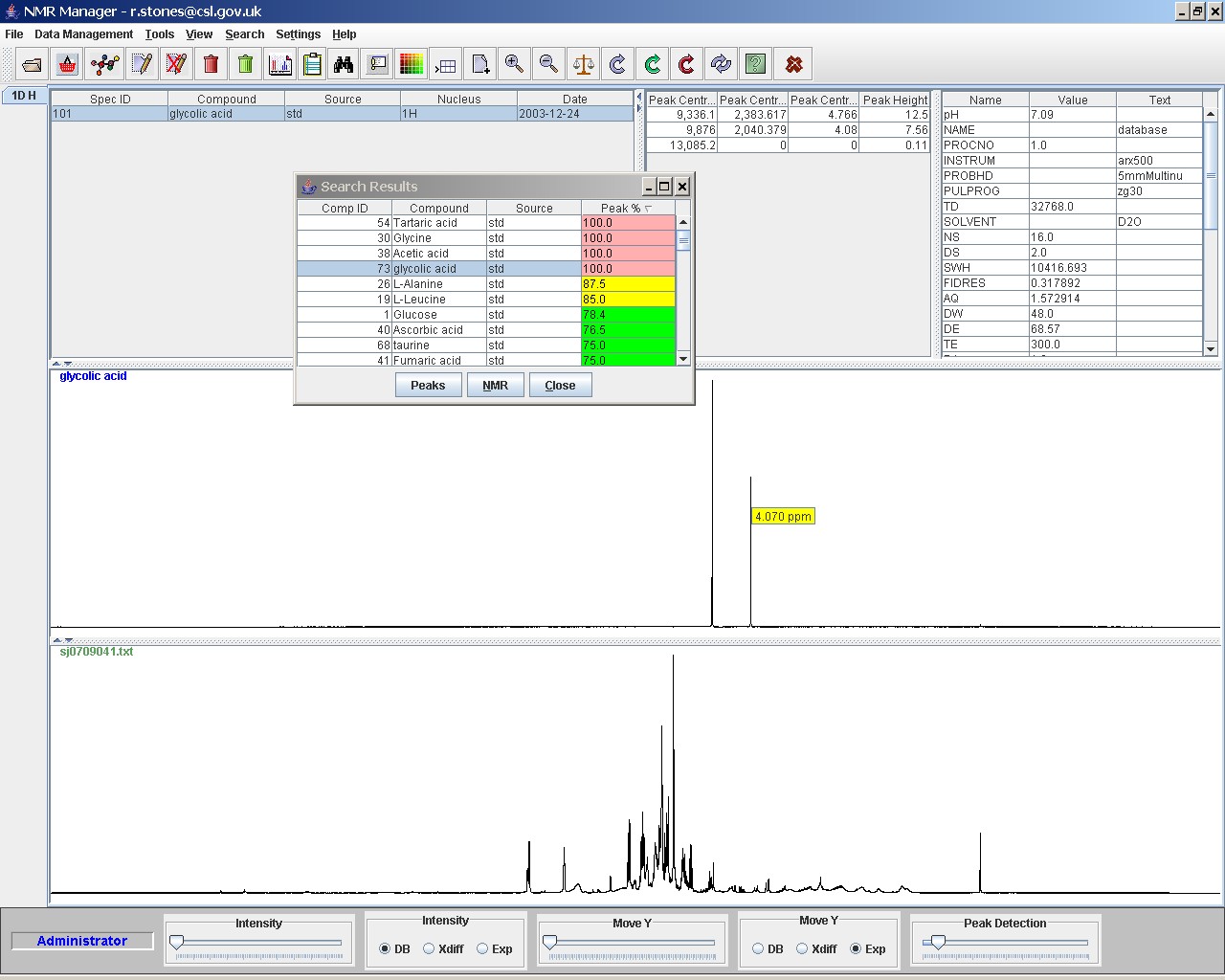Click scroll down arrow in Search Results

coord(683,359)
